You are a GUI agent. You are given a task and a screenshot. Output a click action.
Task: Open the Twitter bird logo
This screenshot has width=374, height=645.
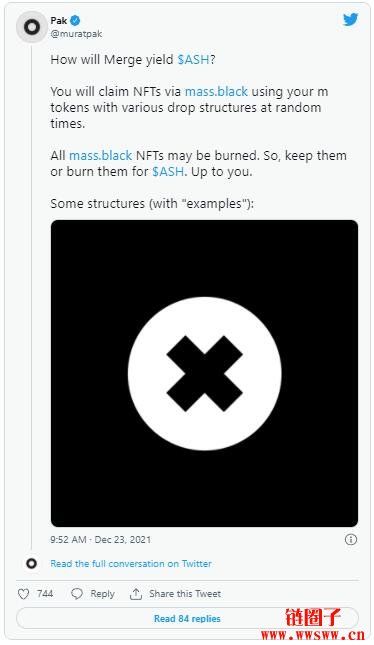(350, 19)
